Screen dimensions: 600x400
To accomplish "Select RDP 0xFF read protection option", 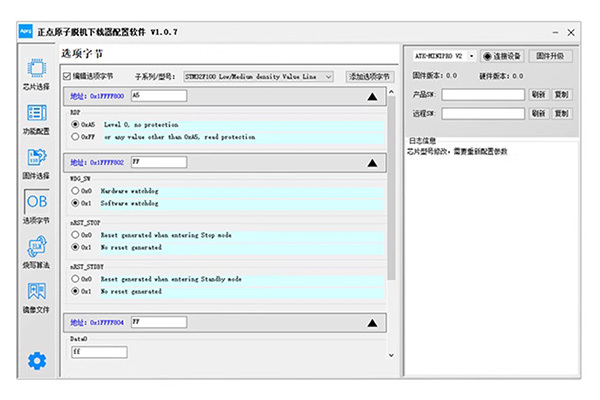I will (x=76, y=136).
